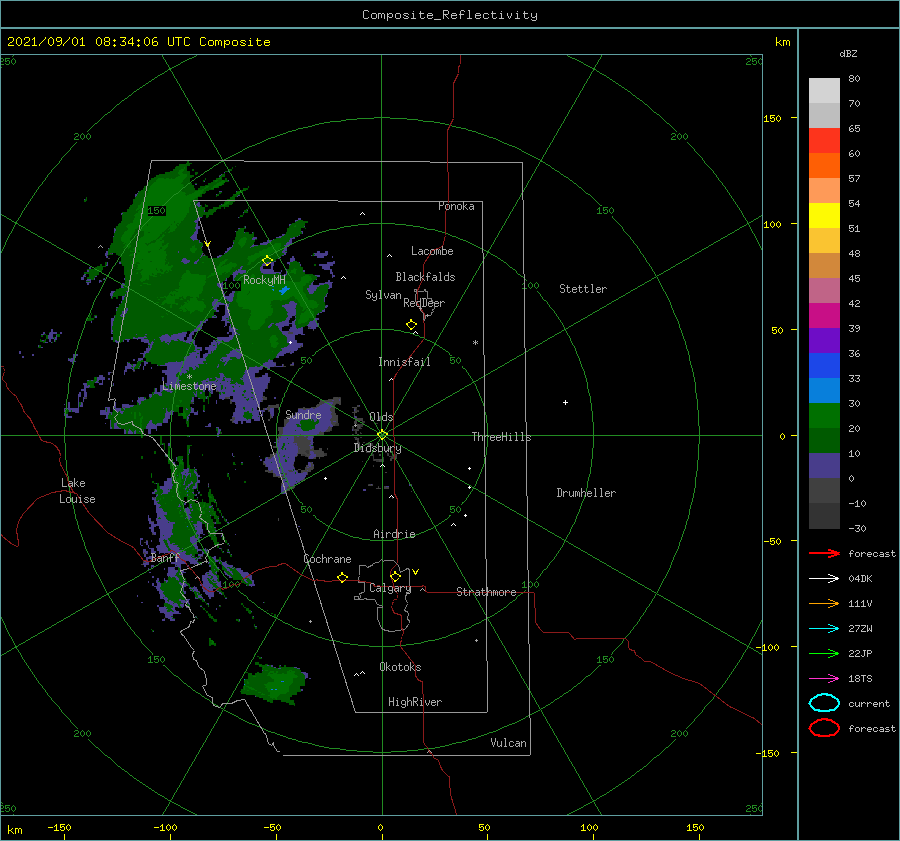Screen dimensions: 900x841
Task: Click the Ponoka city label
Action: [x=456, y=206]
